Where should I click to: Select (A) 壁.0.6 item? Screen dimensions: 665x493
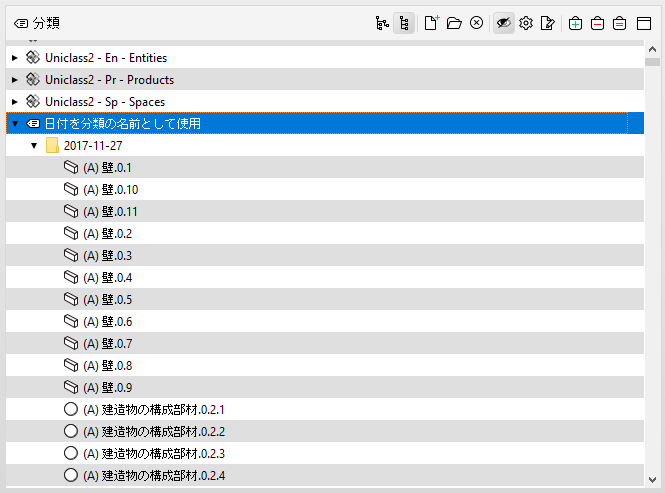pos(325,322)
